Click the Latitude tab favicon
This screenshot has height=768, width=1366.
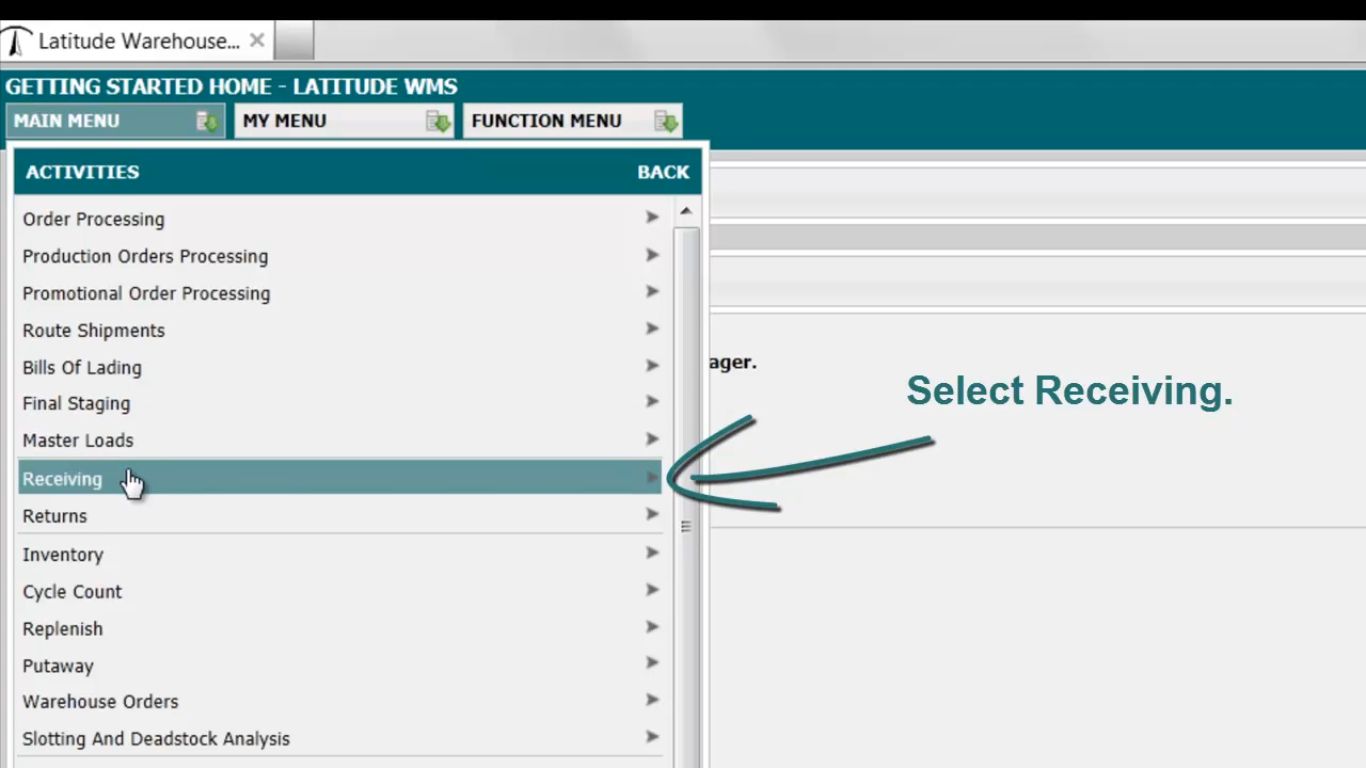click(x=16, y=42)
